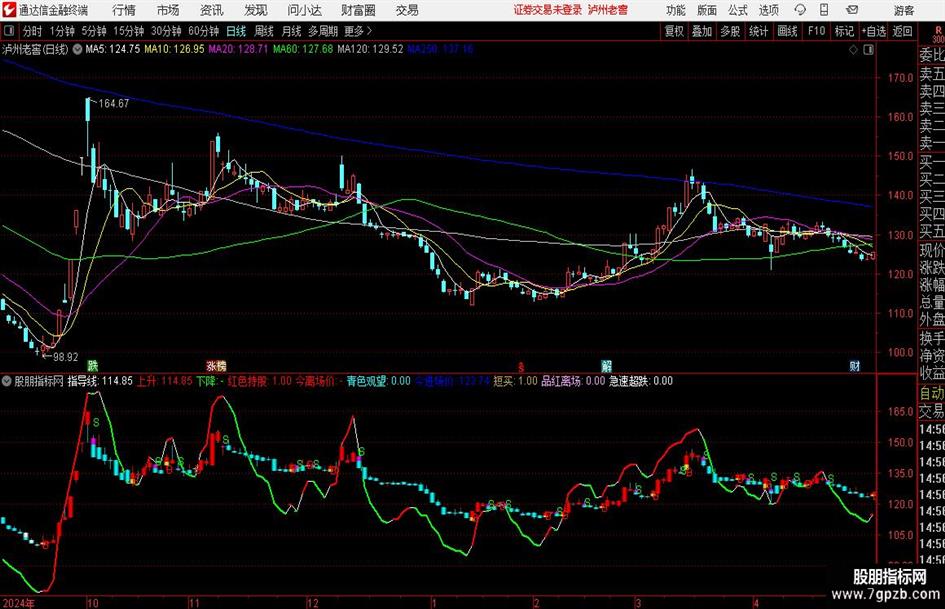This screenshot has width=945, height=609.
Task: Click the customer service headset icon
Action: point(800,10)
